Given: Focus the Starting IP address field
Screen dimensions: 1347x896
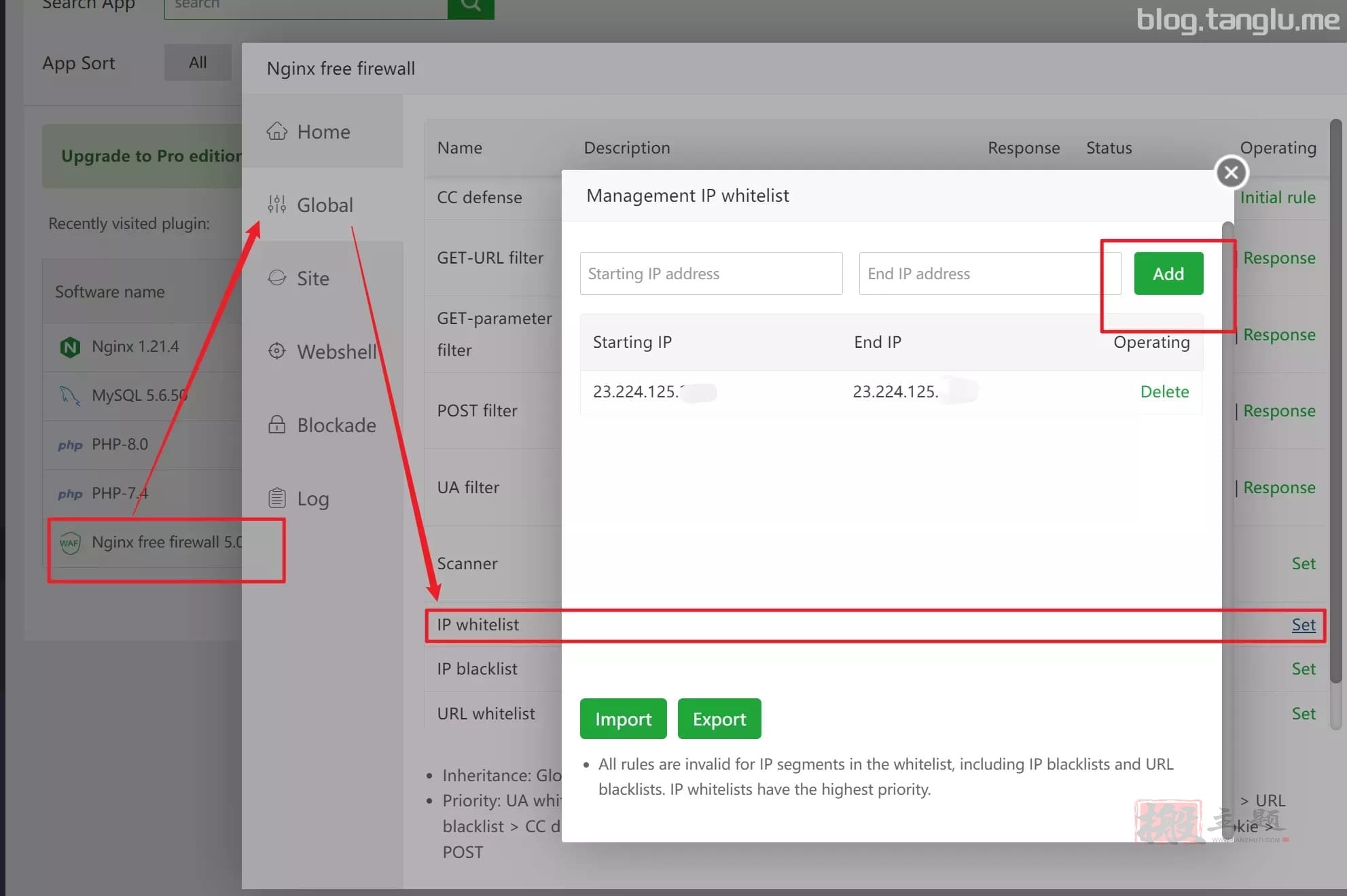Looking at the screenshot, I should [x=711, y=273].
